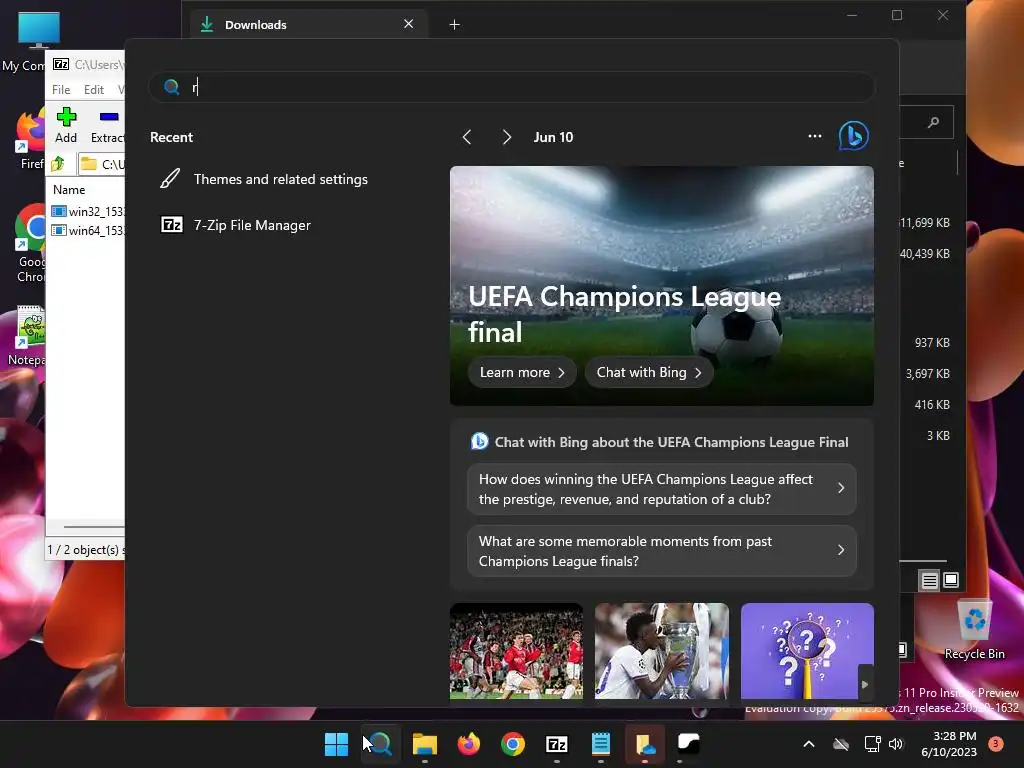Click the Search icon on taskbar
This screenshot has width=1024, height=768.
click(x=380, y=744)
